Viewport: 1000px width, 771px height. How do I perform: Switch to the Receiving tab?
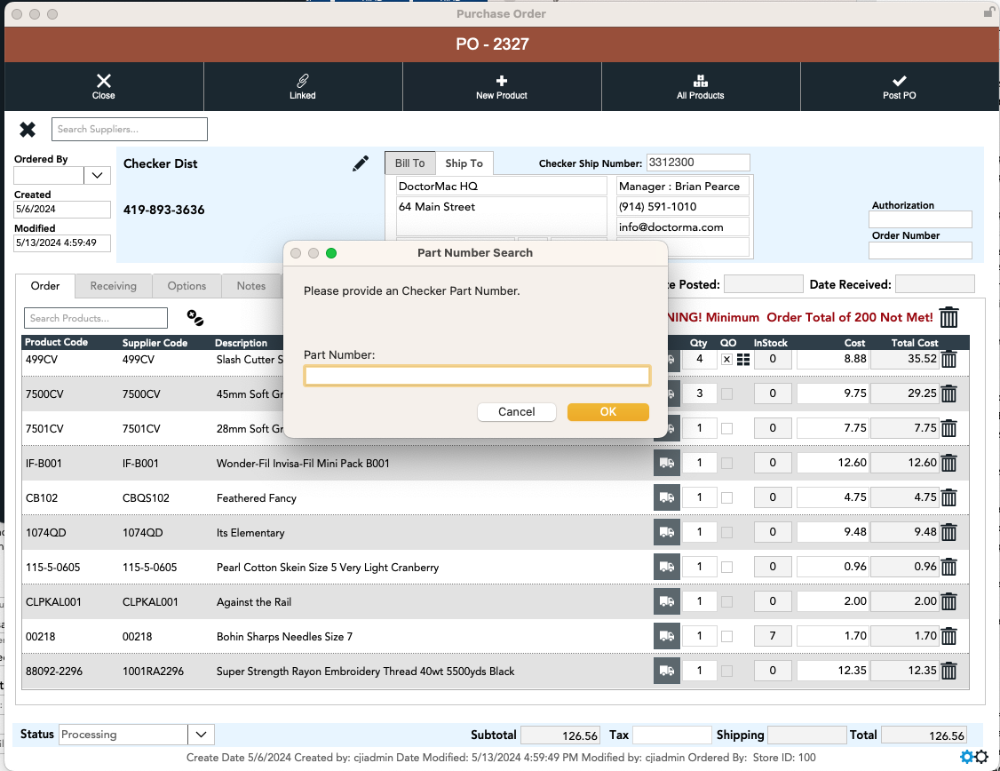click(113, 286)
